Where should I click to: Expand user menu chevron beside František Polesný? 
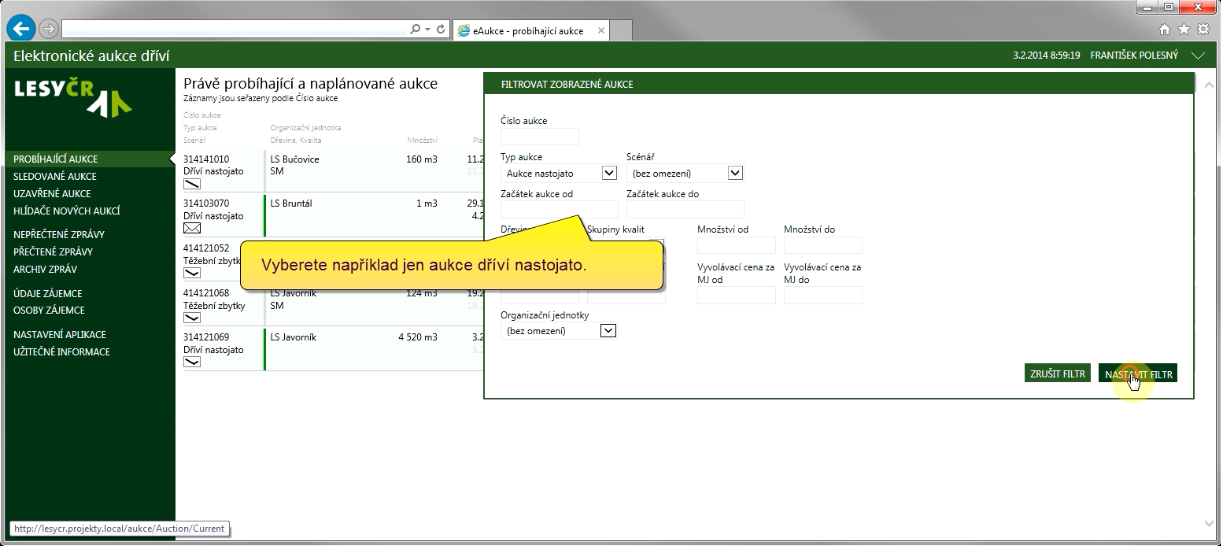coord(1199,56)
